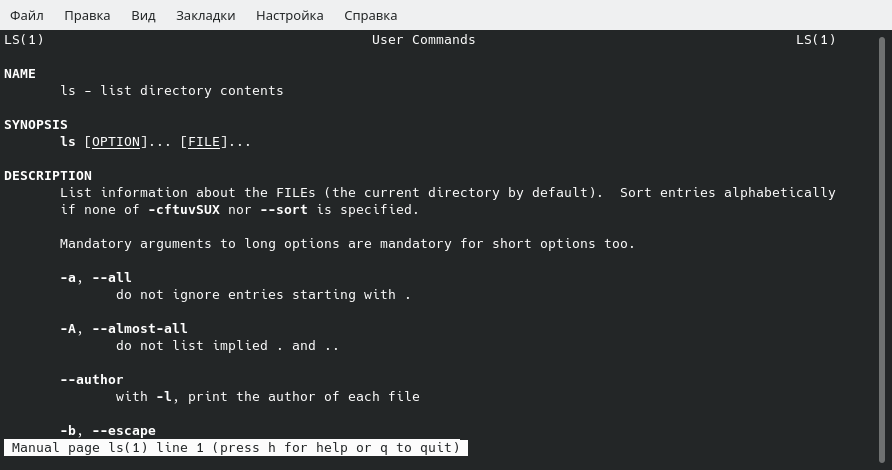Click the NAME section heading
The height and width of the screenshot is (470, 892).
(x=20, y=74)
